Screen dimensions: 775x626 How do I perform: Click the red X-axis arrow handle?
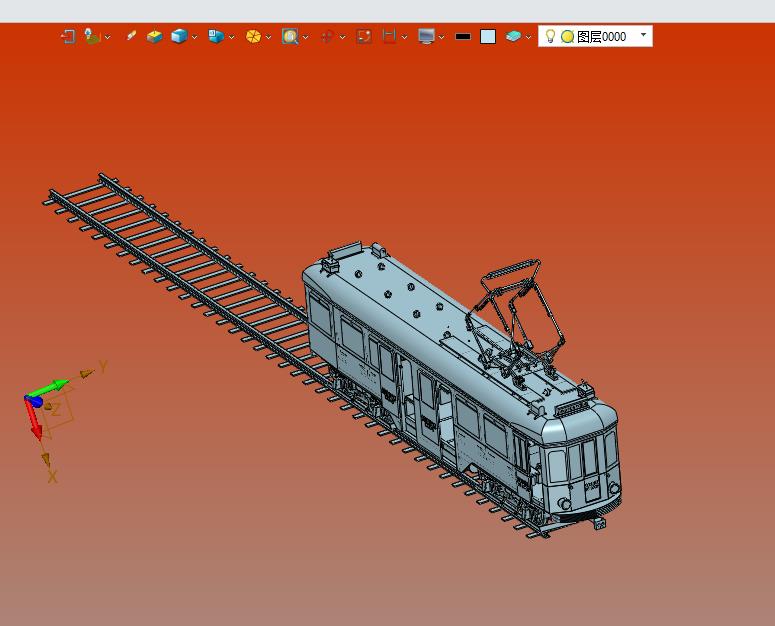click(x=34, y=420)
